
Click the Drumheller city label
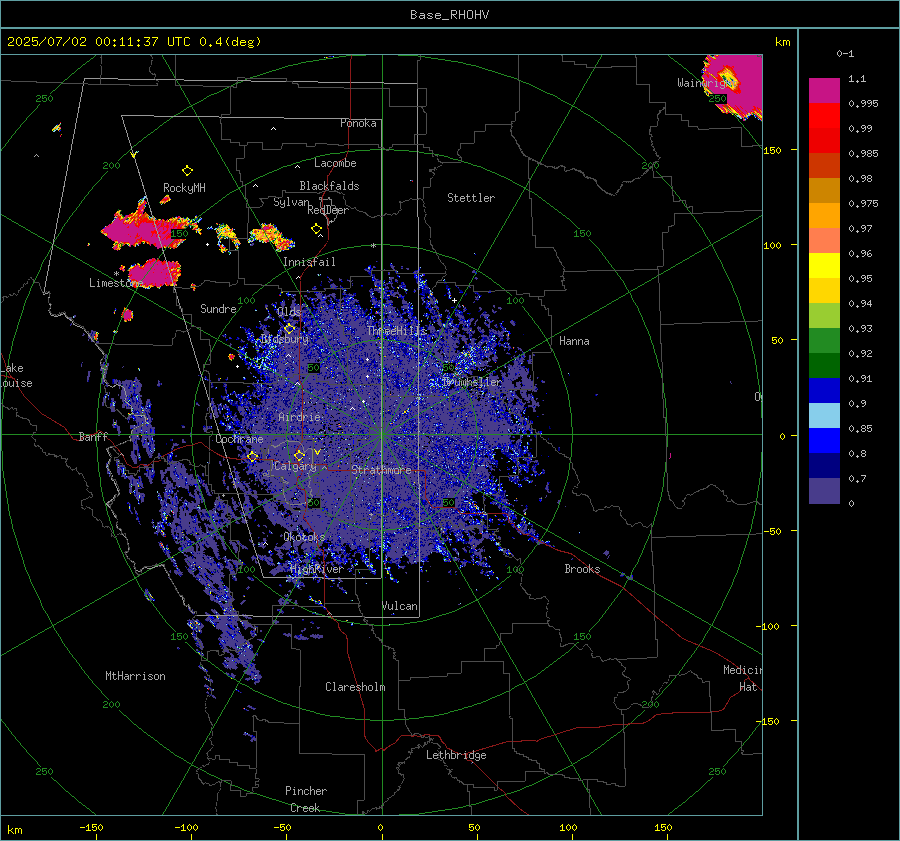pyautogui.click(x=472, y=382)
